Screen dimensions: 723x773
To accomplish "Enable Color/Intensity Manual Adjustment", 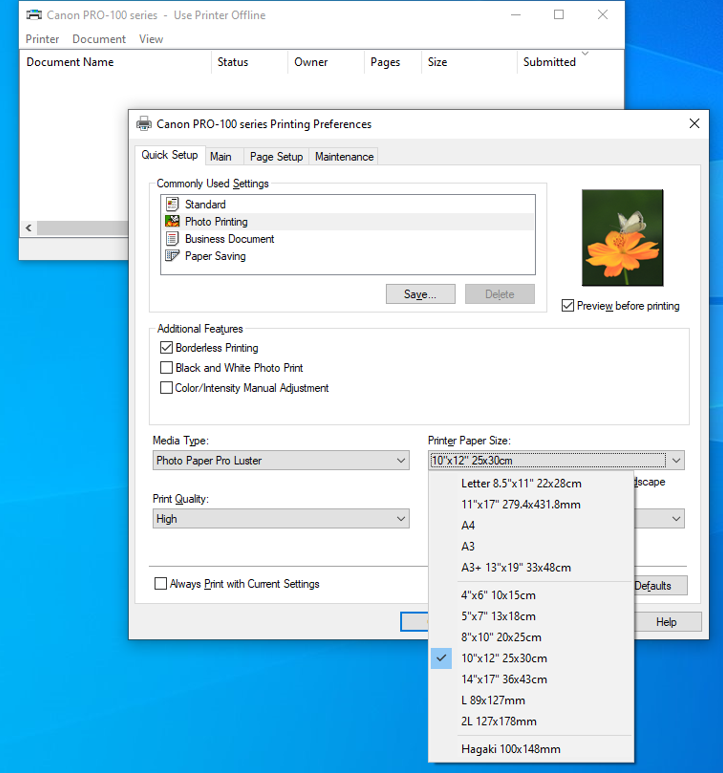I will click(167, 388).
